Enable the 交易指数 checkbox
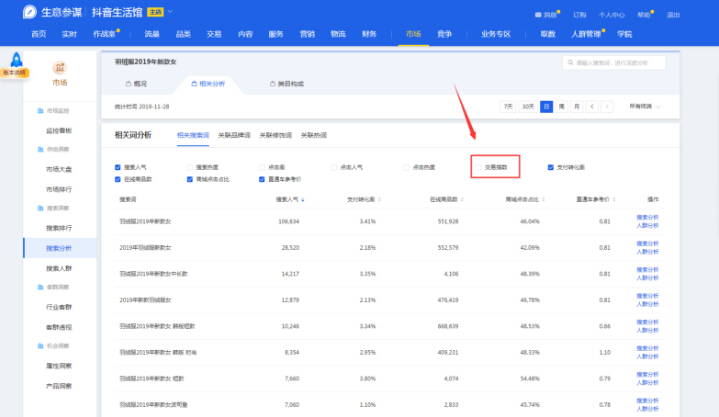The height and width of the screenshot is (417, 719). coord(478,167)
